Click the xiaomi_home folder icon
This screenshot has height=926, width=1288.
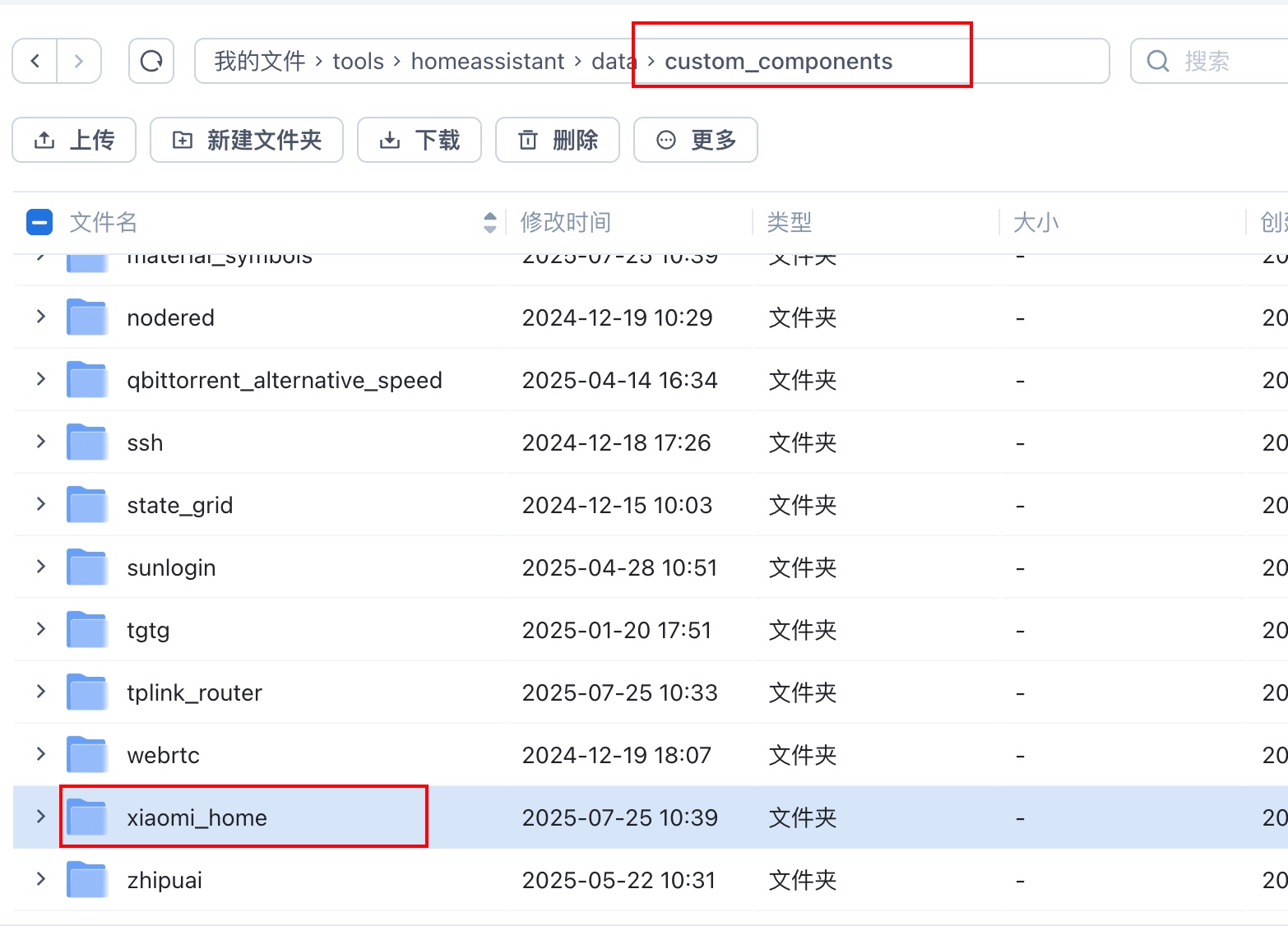(87, 817)
